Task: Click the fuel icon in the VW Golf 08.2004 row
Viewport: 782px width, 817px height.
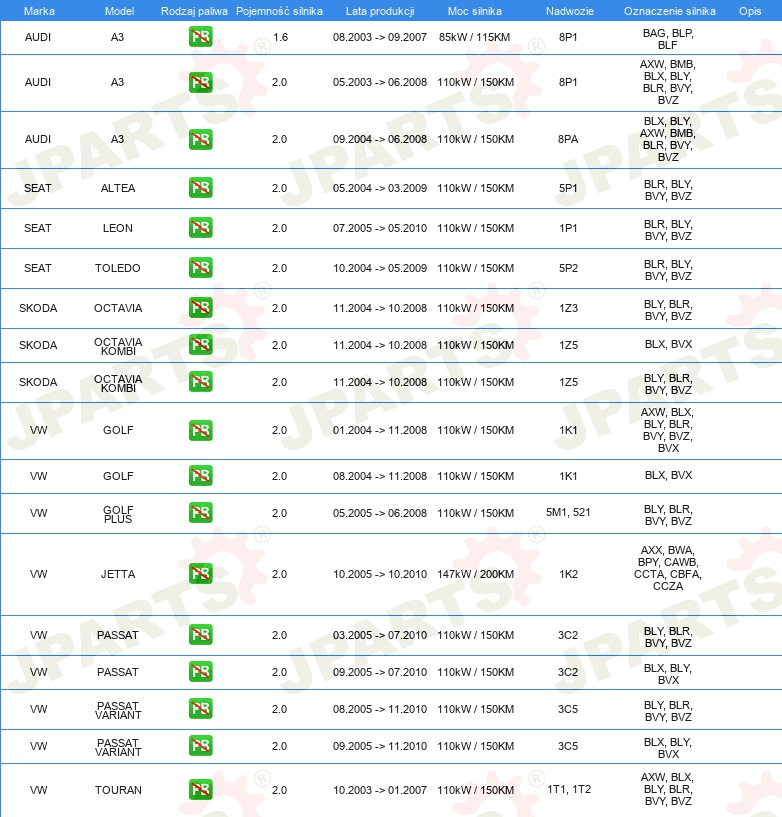Action: [201, 476]
